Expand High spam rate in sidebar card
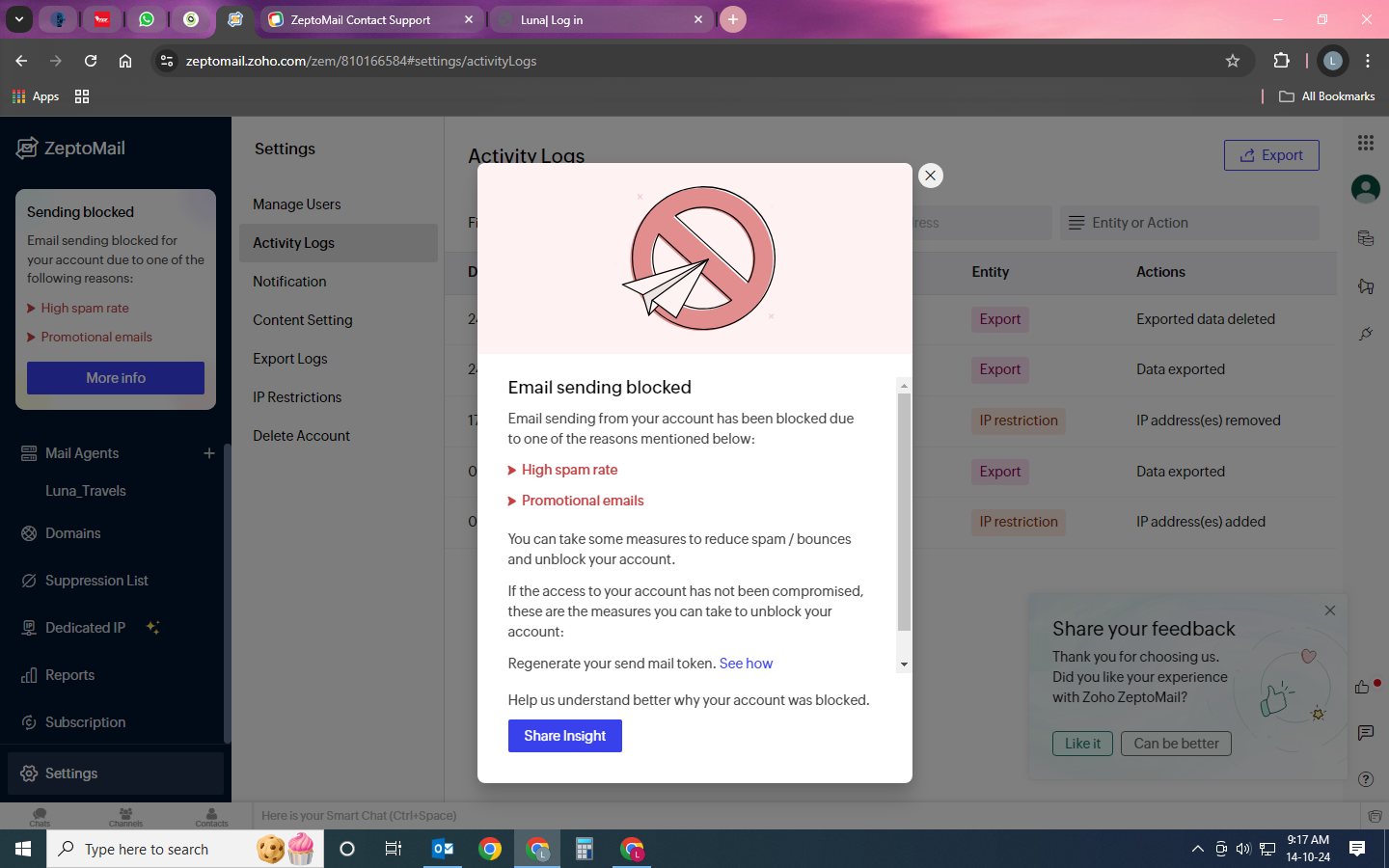 tap(78, 309)
